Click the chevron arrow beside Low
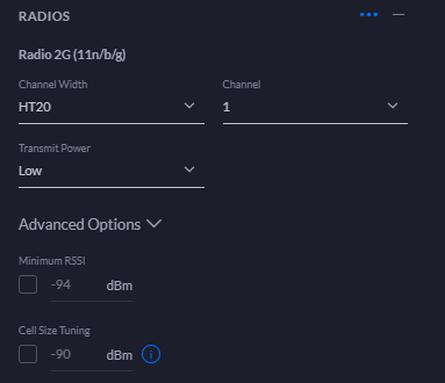The image size is (445, 383). (189, 169)
